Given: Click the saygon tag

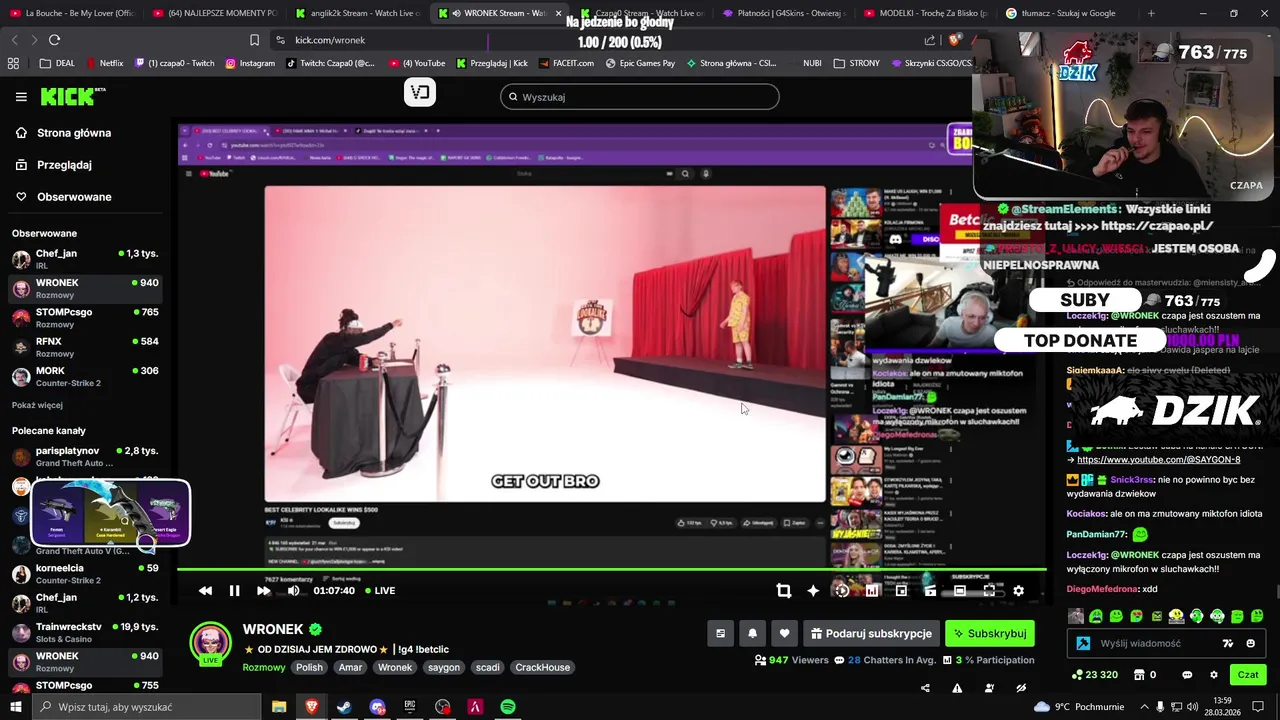Looking at the screenshot, I should [x=444, y=668].
